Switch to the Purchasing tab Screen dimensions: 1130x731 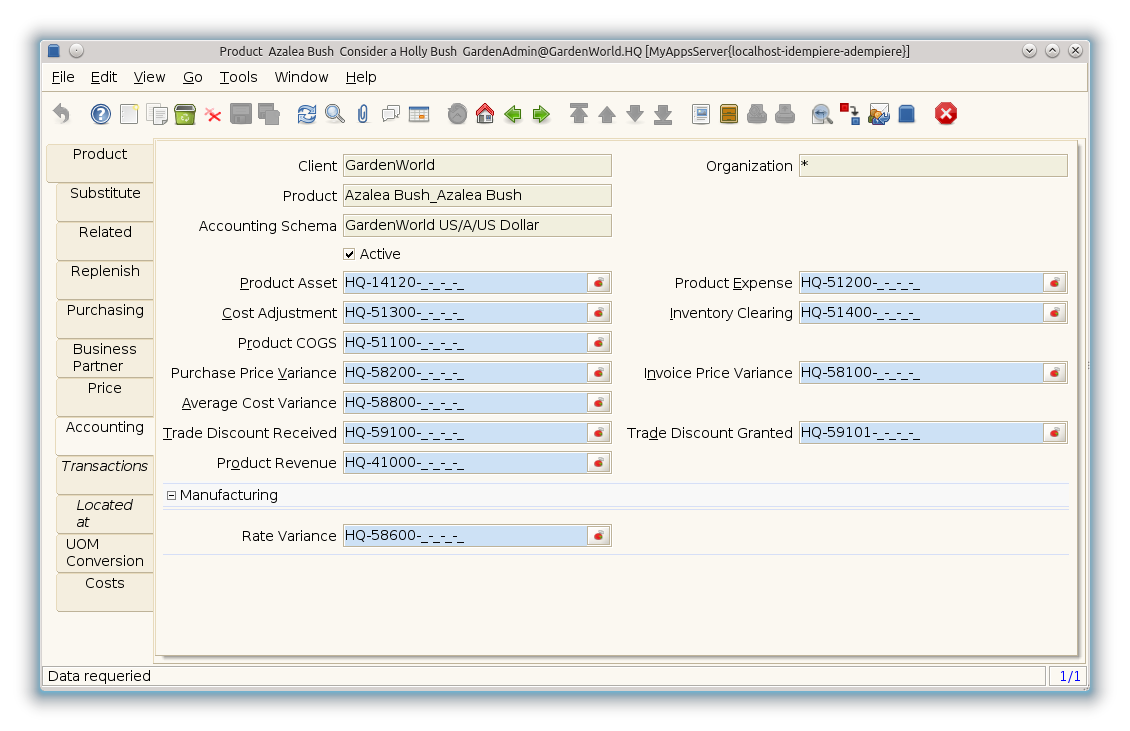[x=105, y=311]
